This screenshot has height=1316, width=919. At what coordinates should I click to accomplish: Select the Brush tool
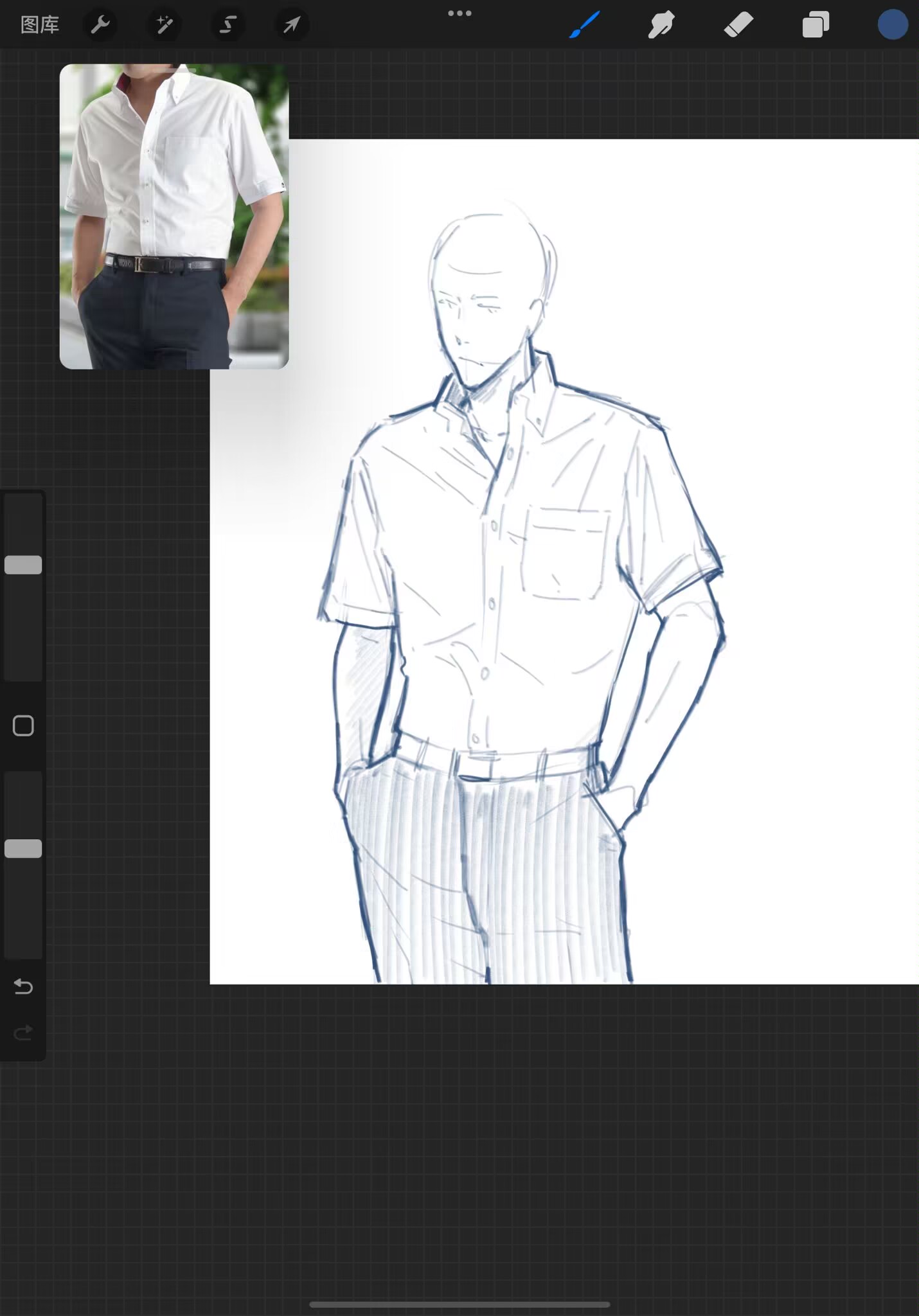coord(584,25)
